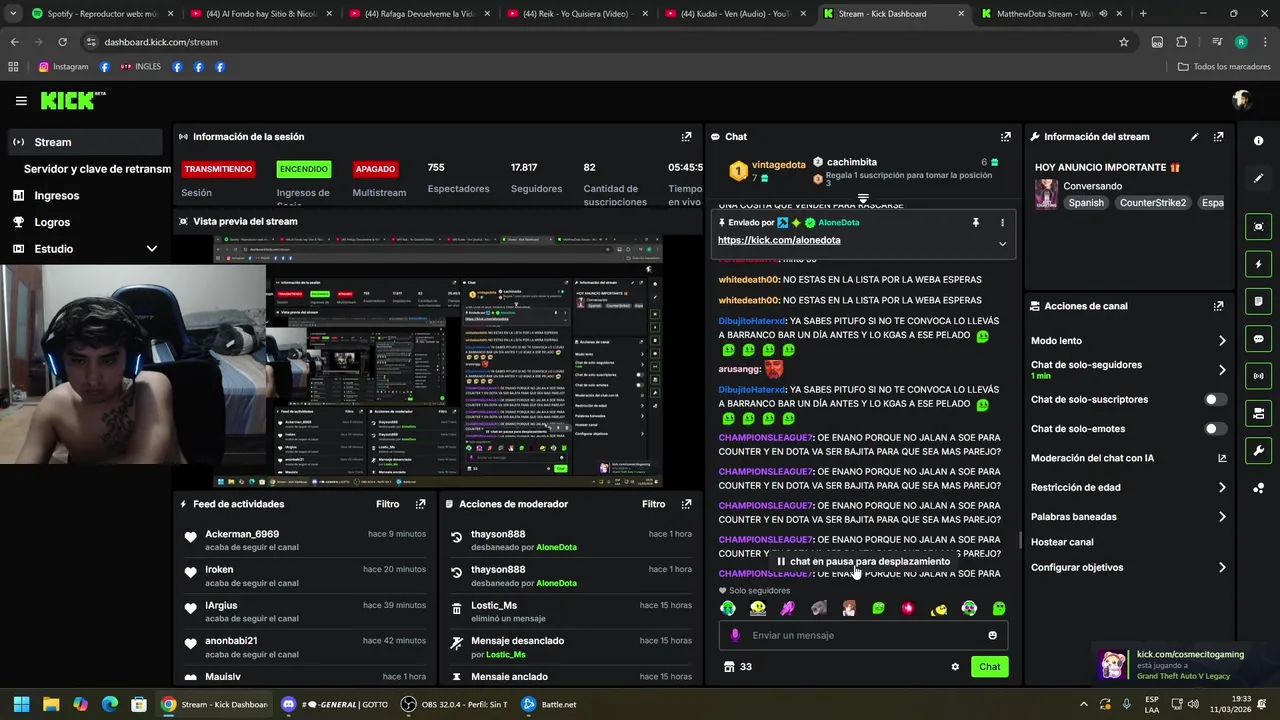
Task: Click the CounterStrike2 tag
Action: click(x=1152, y=203)
